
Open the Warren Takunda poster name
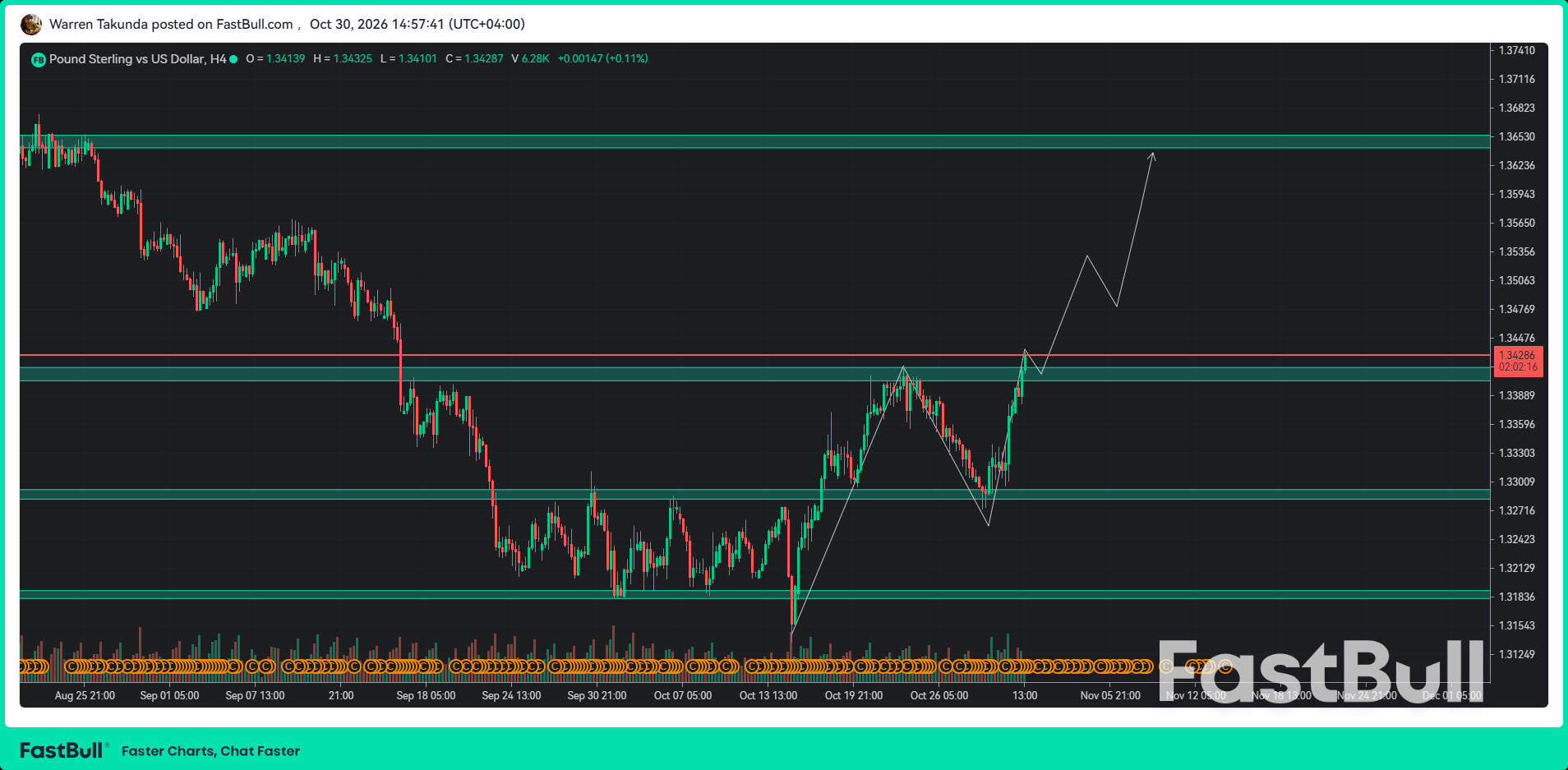[99, 24]
